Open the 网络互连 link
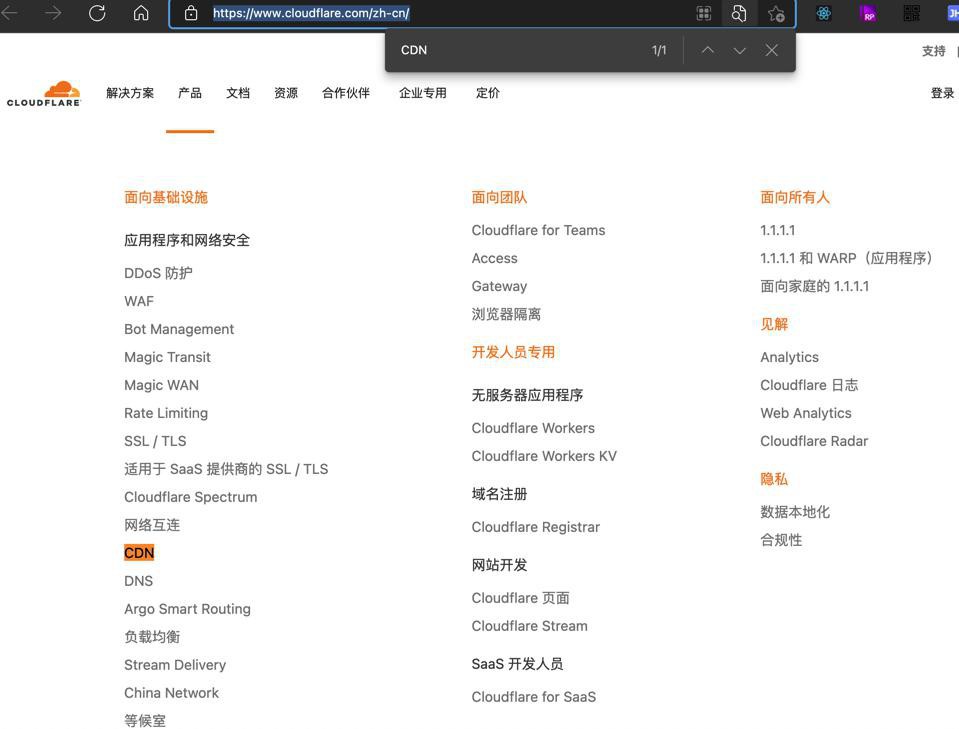959x729 pixels. pos(152,525)
